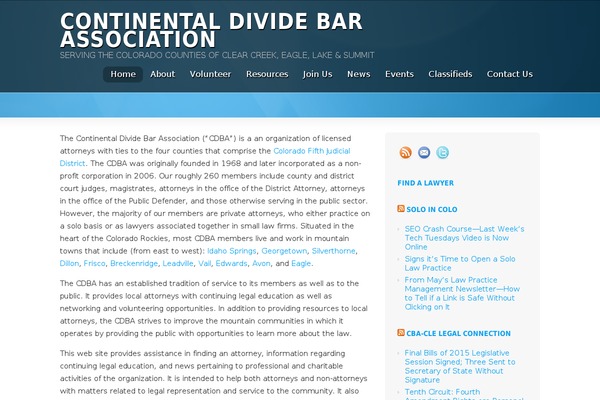The width and height of the screenshot is (600, 400).
Task: Open the Breckenridge link
Action: coord(134,263)
